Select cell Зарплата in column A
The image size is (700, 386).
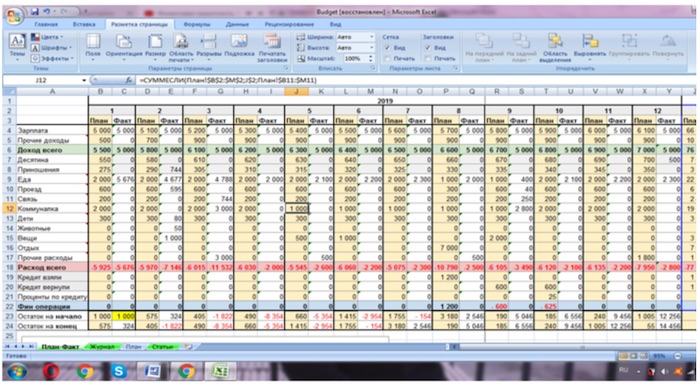[x=52, y=130]
